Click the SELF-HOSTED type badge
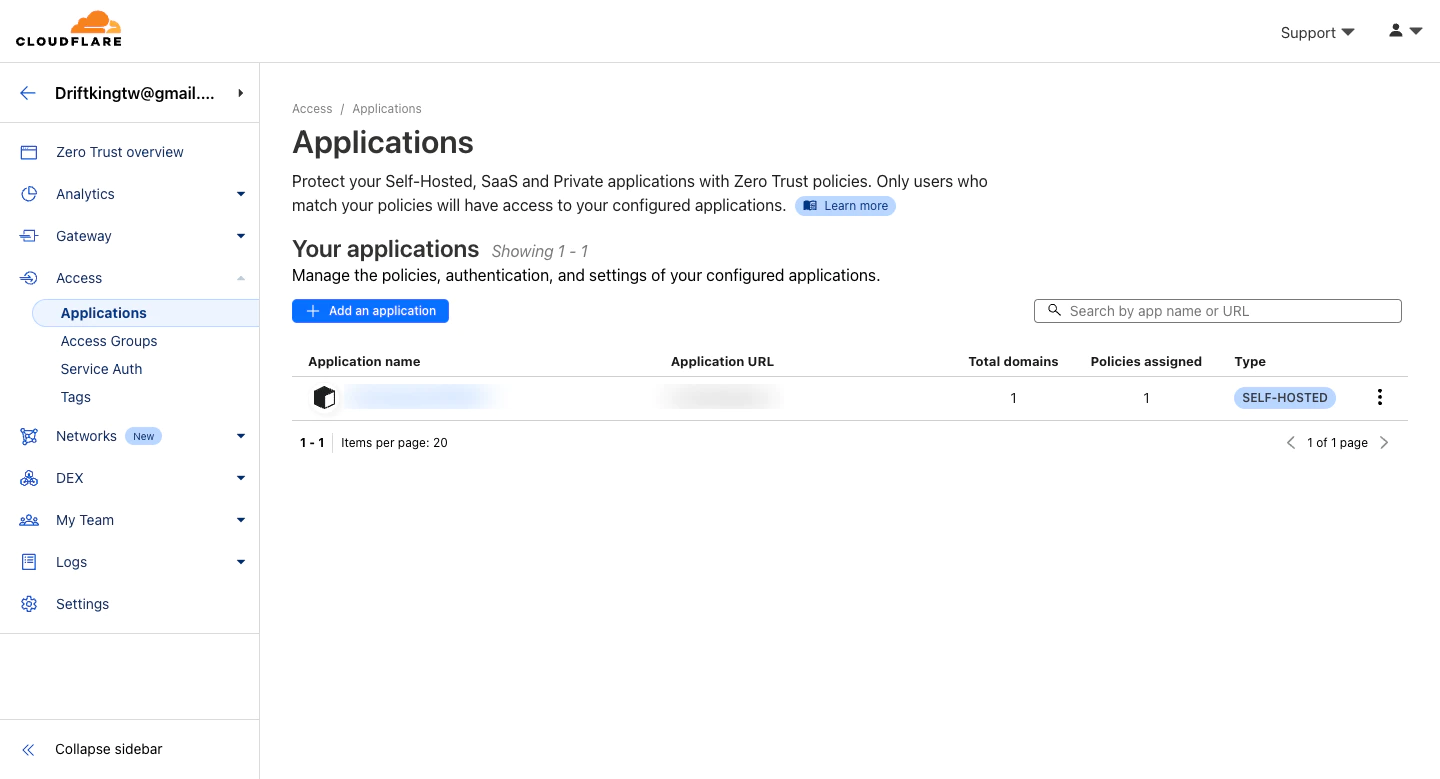The width and height of the screenshot is (1440, 779). 1284,398
